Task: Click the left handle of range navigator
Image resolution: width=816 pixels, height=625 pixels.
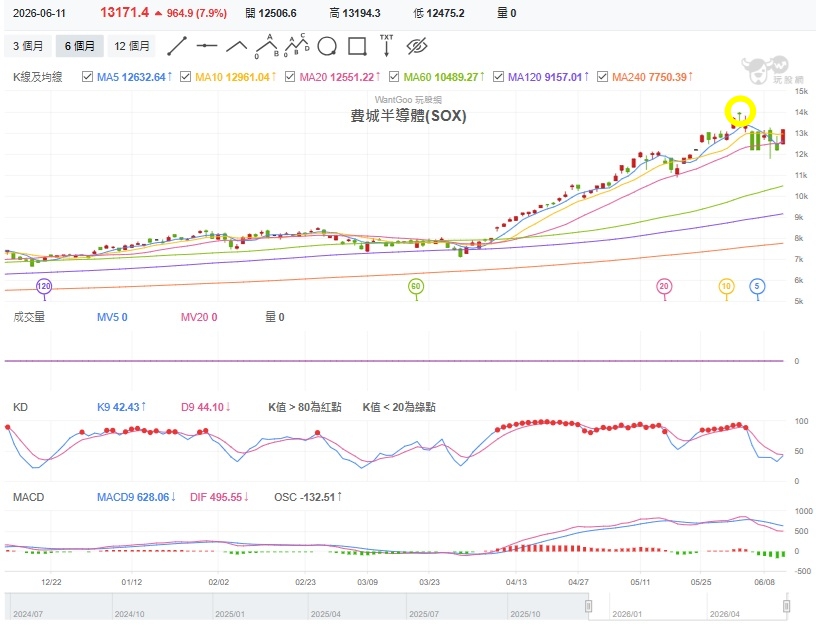Action: [589, 606]
